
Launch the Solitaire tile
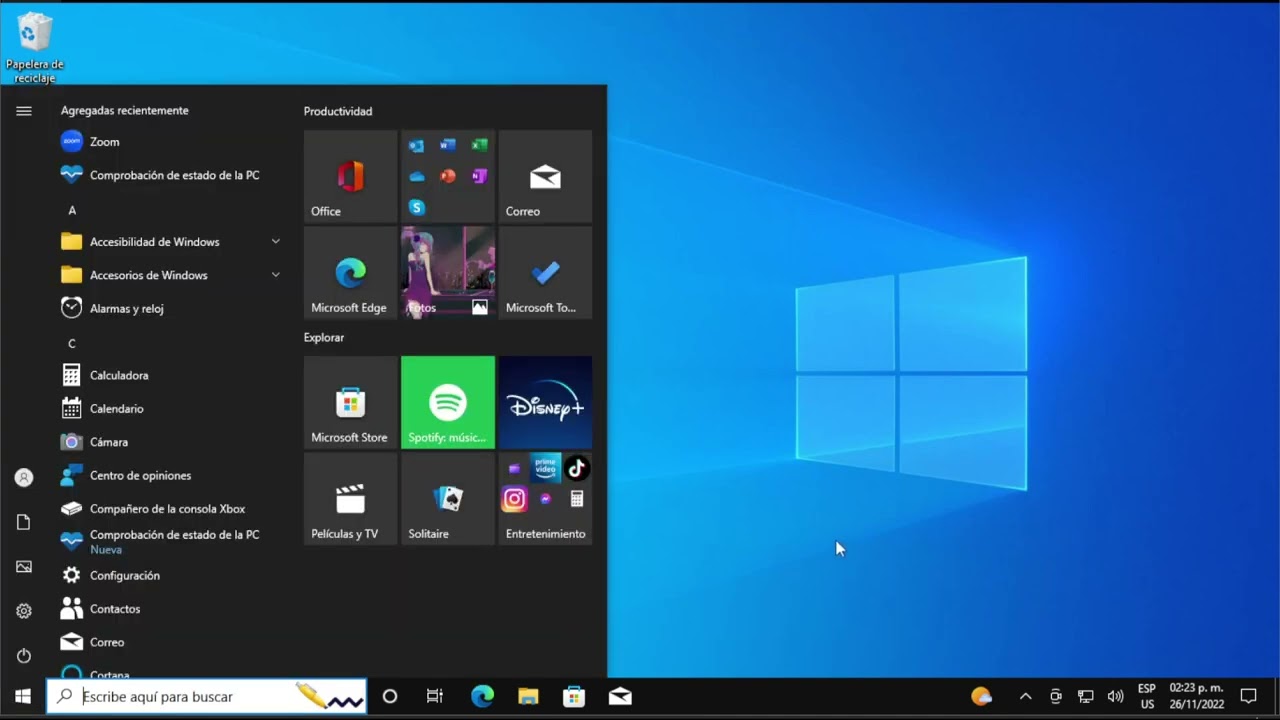(448, 498)
